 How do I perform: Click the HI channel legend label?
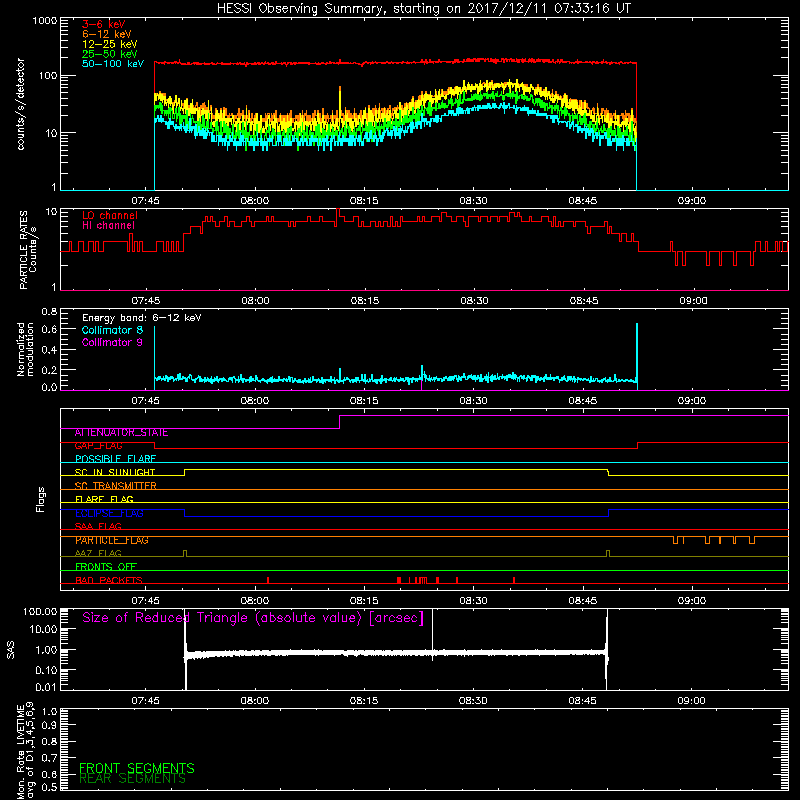pyautogui.click(x=109, y=226)
